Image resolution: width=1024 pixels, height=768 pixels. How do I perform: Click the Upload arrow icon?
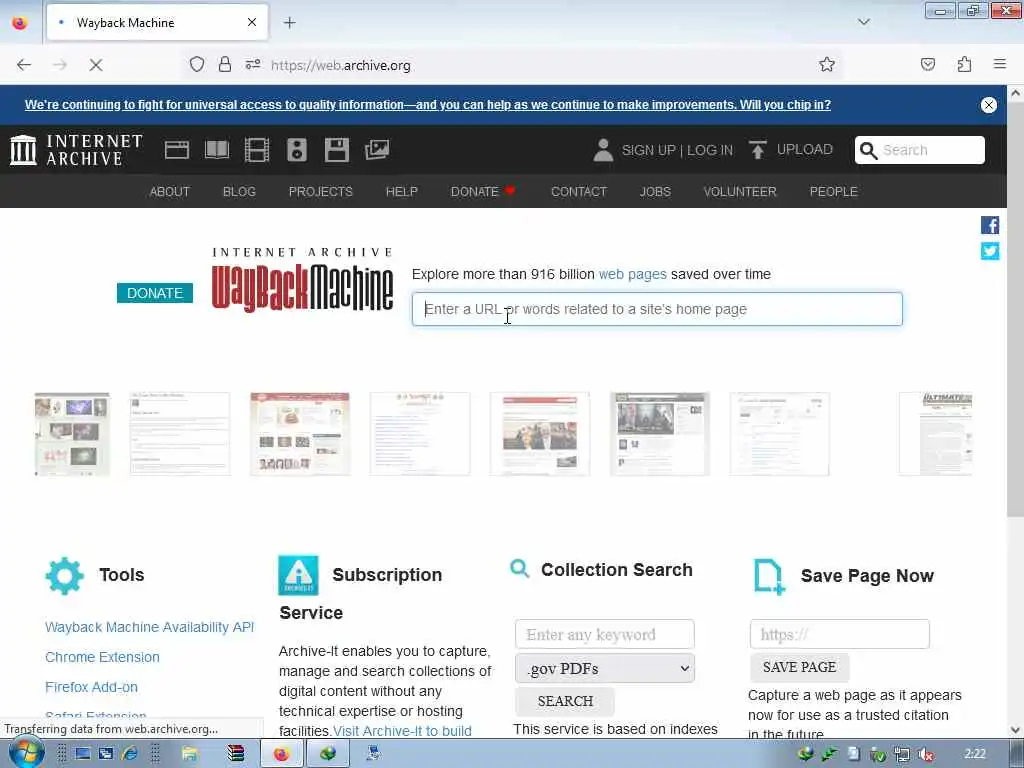(758, 150)
